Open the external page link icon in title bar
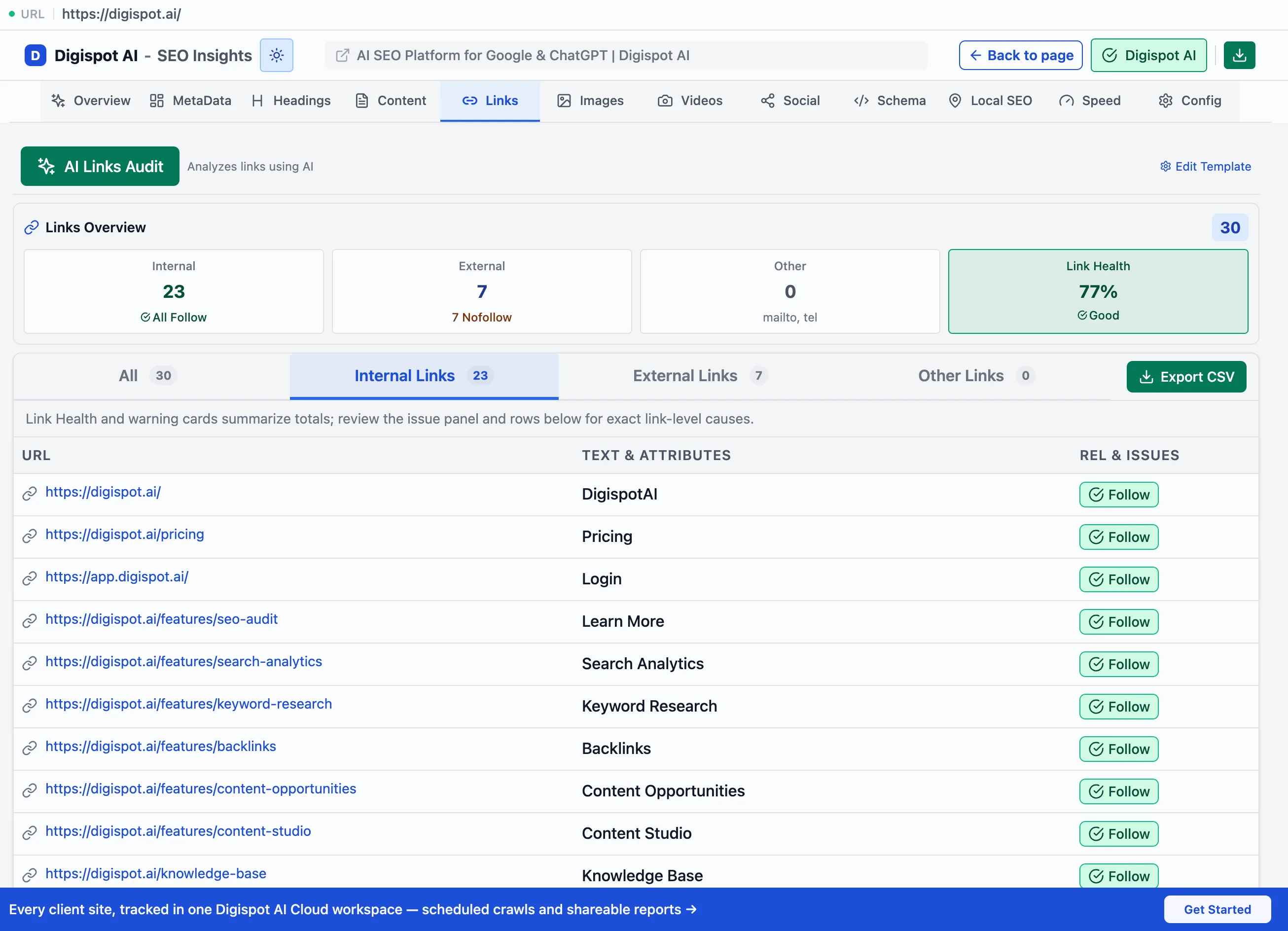The height and width of the screenshot is (931, 1288). (x=342, y=55)
